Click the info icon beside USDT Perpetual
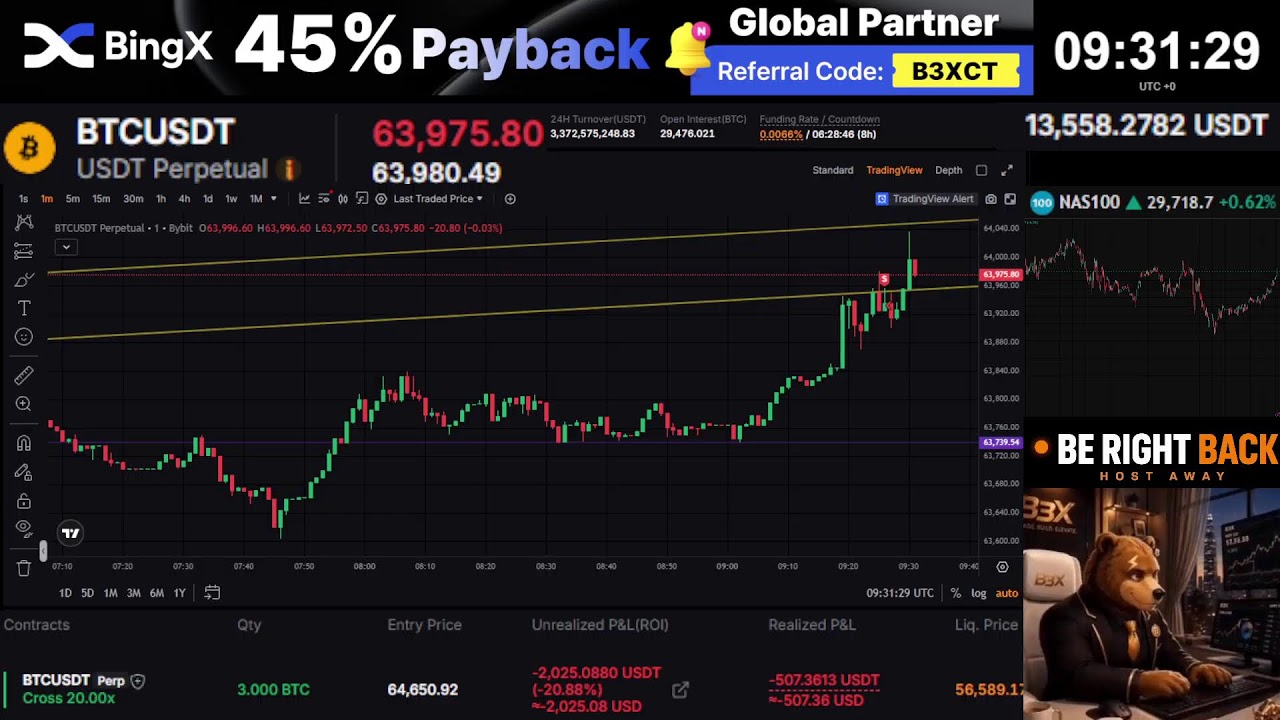1280x720 pixels. point(287,169)
